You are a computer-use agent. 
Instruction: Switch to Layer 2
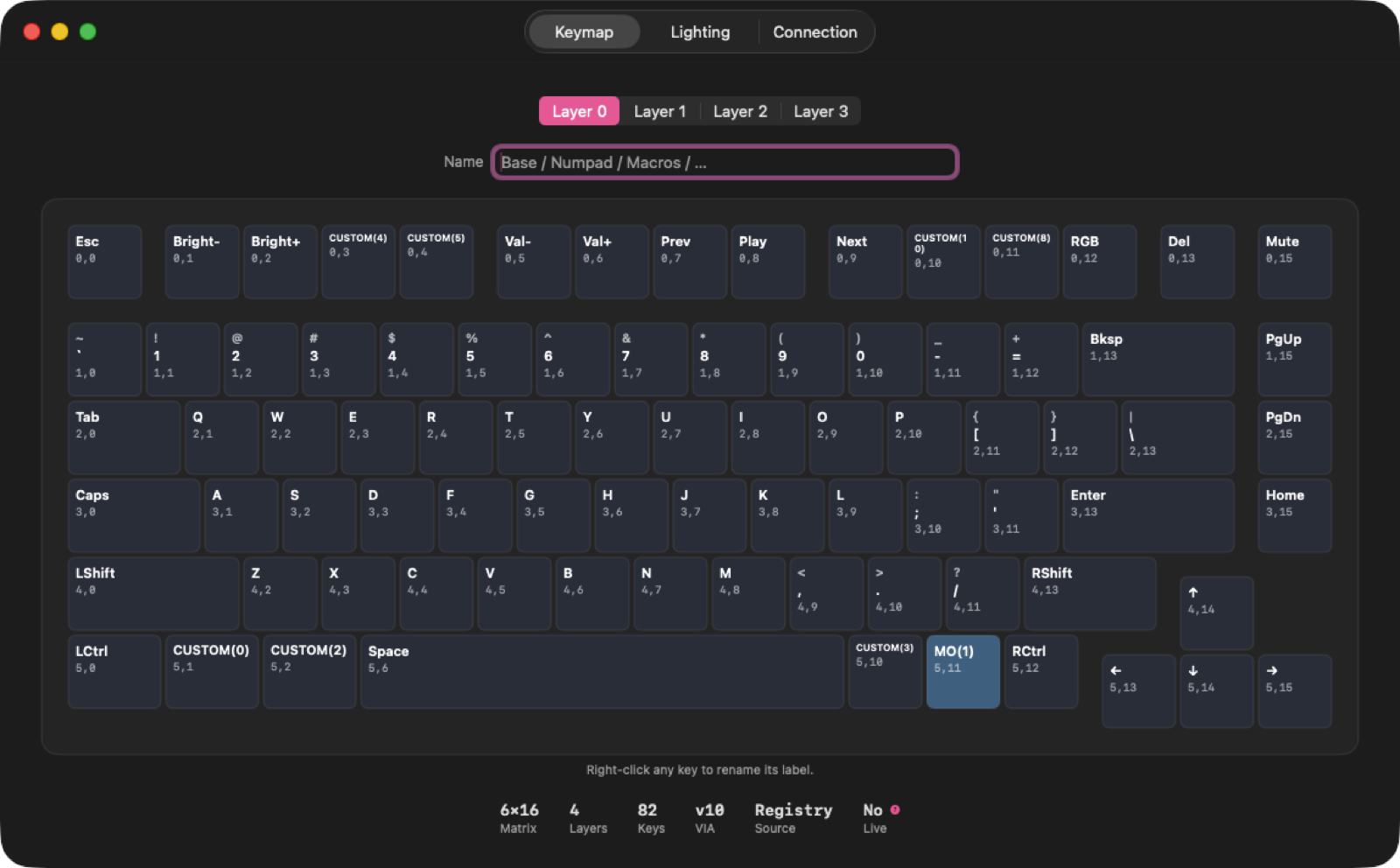pyautogui.click(x=739, y=111)
